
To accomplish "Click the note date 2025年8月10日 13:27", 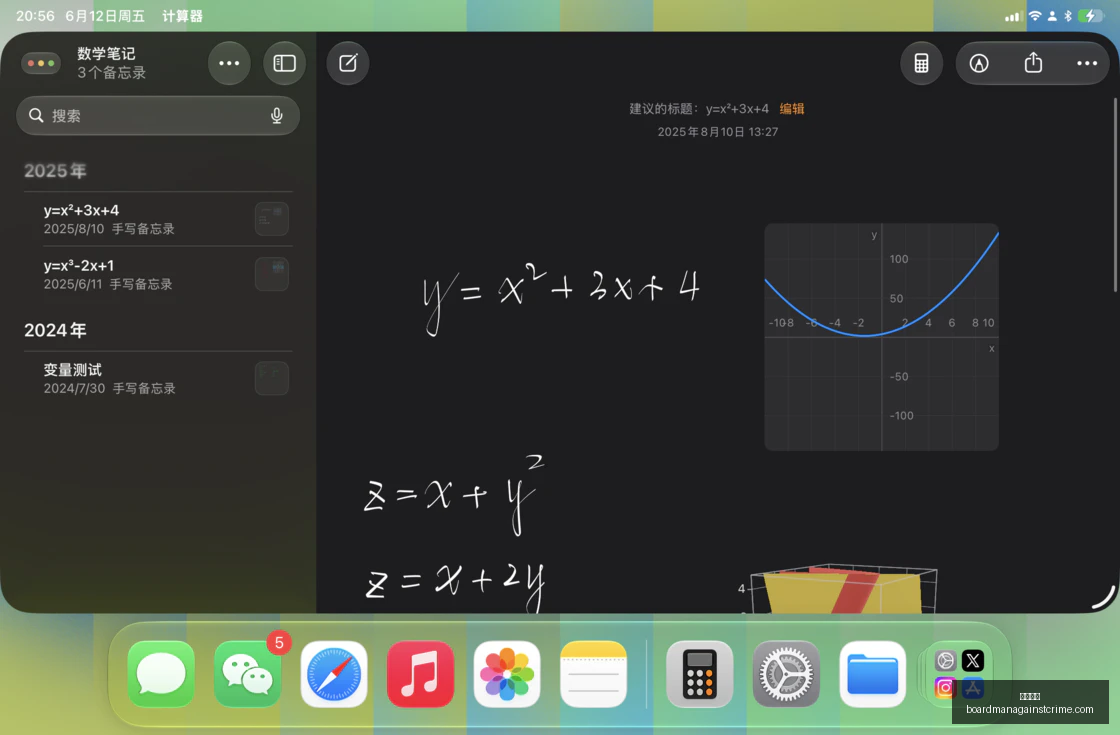I will (x=717, y=131).
